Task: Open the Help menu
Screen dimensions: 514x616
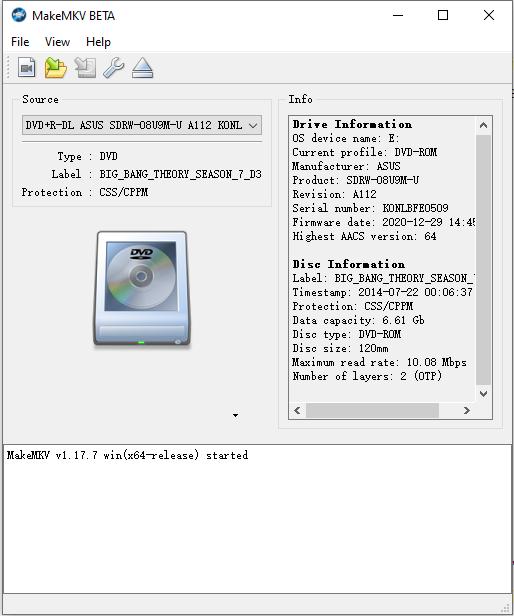Action: (x=98, y=42)
